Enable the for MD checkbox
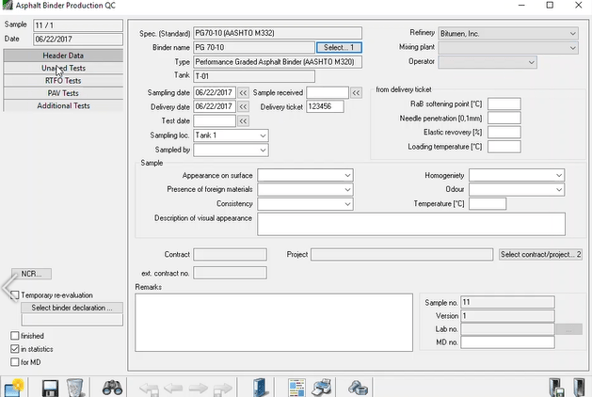Screen dimensions: 592x397 click(x=15, y=362)
